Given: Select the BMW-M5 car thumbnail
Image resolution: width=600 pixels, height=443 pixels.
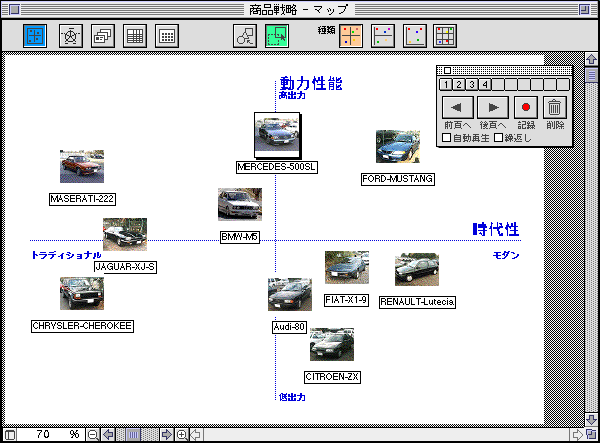Looking at the screenshot, I should 240,204.
